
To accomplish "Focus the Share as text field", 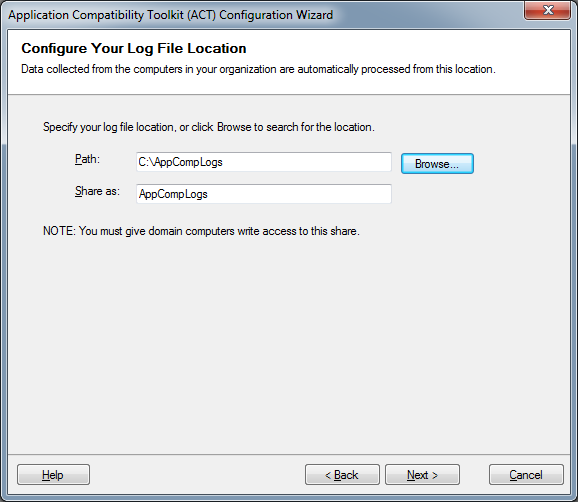I will pos(264,194).
